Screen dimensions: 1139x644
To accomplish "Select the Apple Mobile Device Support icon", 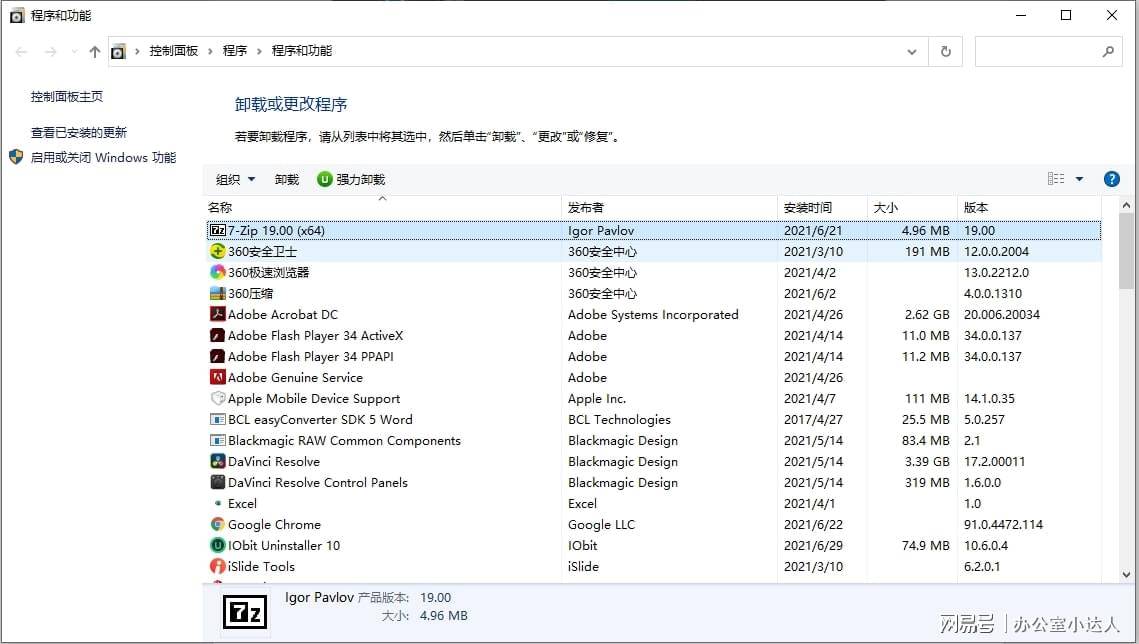I will (217, 399).
